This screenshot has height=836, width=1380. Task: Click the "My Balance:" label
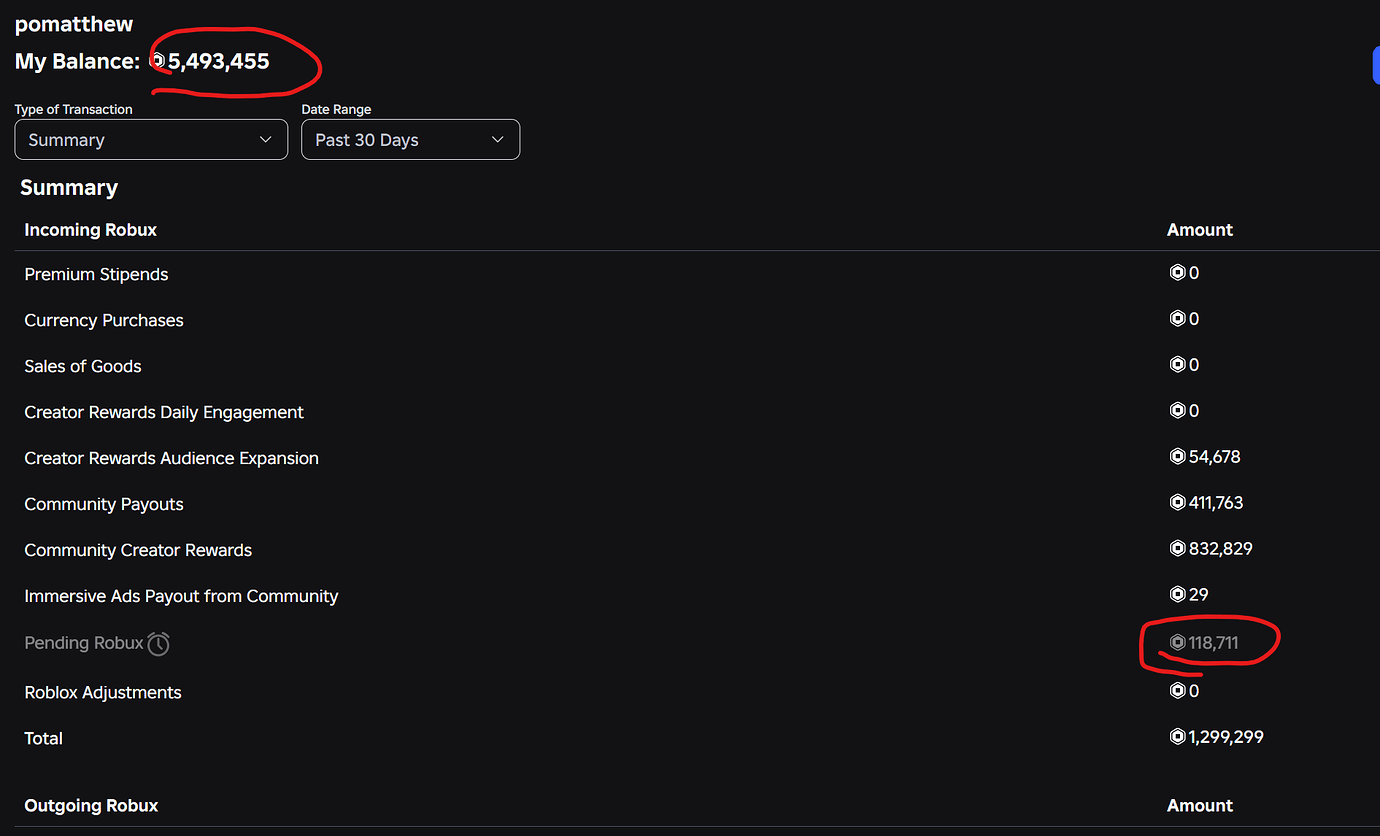coord(77,61)
